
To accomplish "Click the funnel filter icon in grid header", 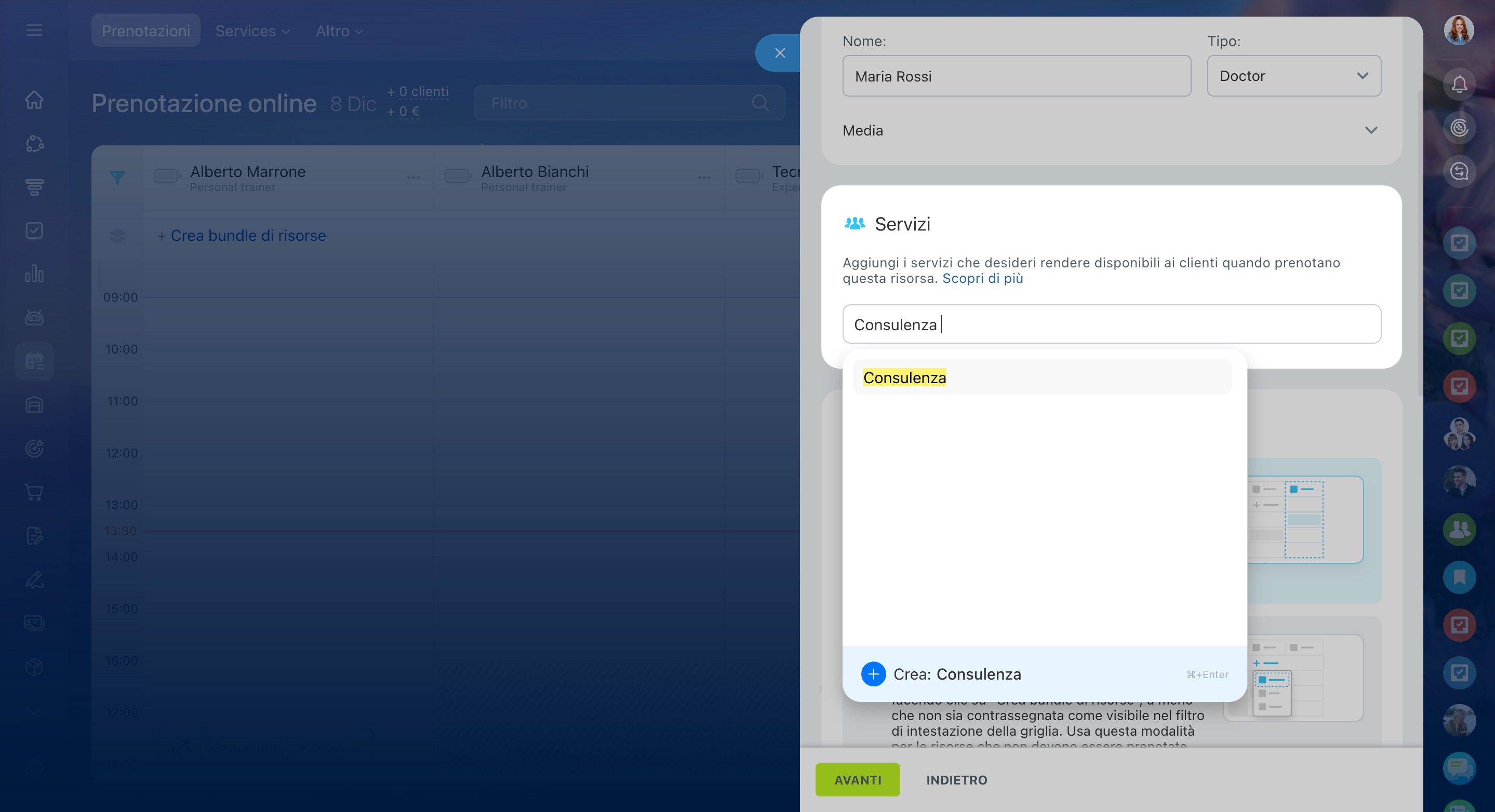I will coord(117,177).
